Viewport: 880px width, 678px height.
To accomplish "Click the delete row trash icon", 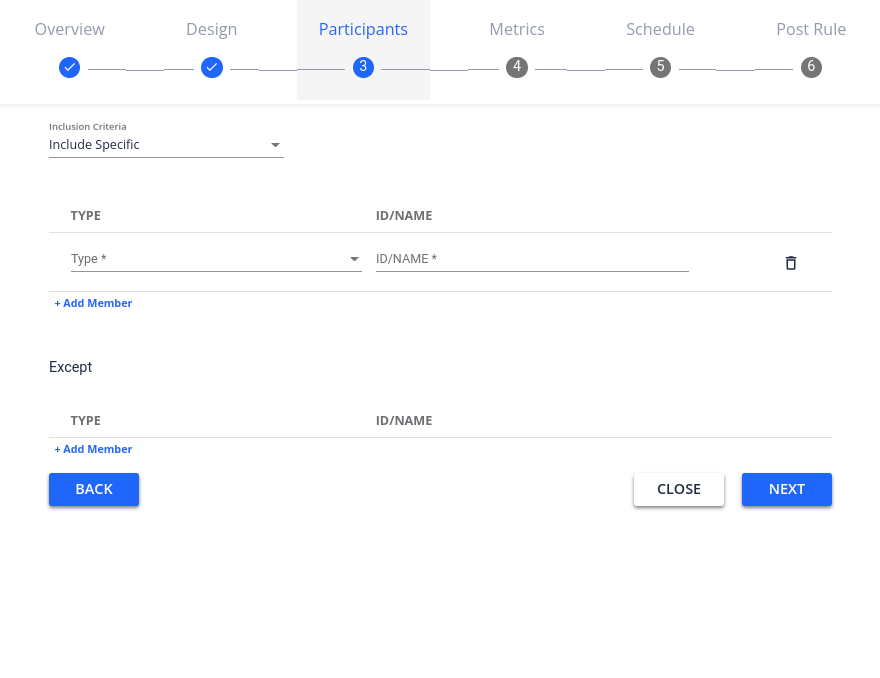I will click(790, 262).
